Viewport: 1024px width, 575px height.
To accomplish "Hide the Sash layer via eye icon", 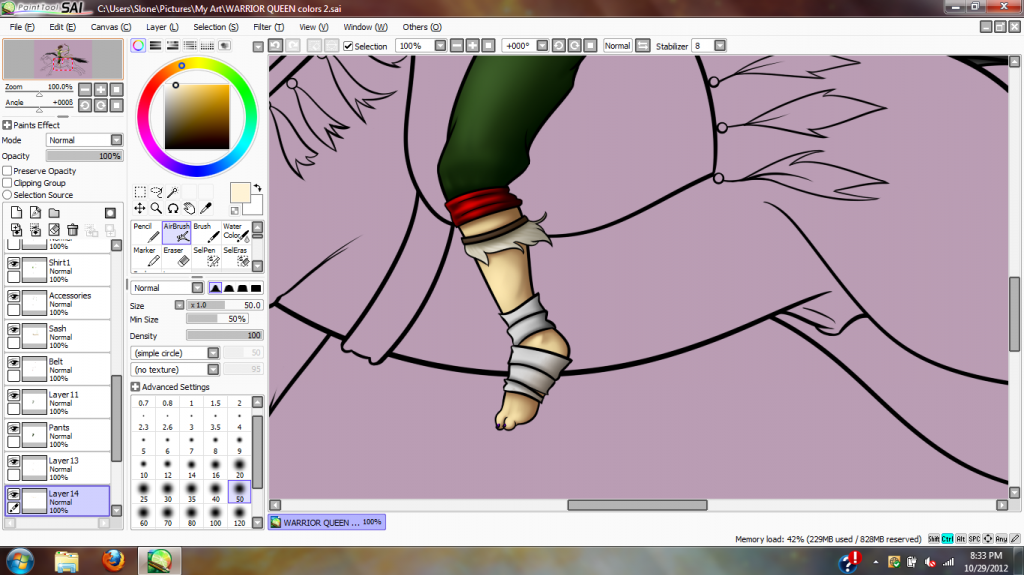I will point(14,328).
